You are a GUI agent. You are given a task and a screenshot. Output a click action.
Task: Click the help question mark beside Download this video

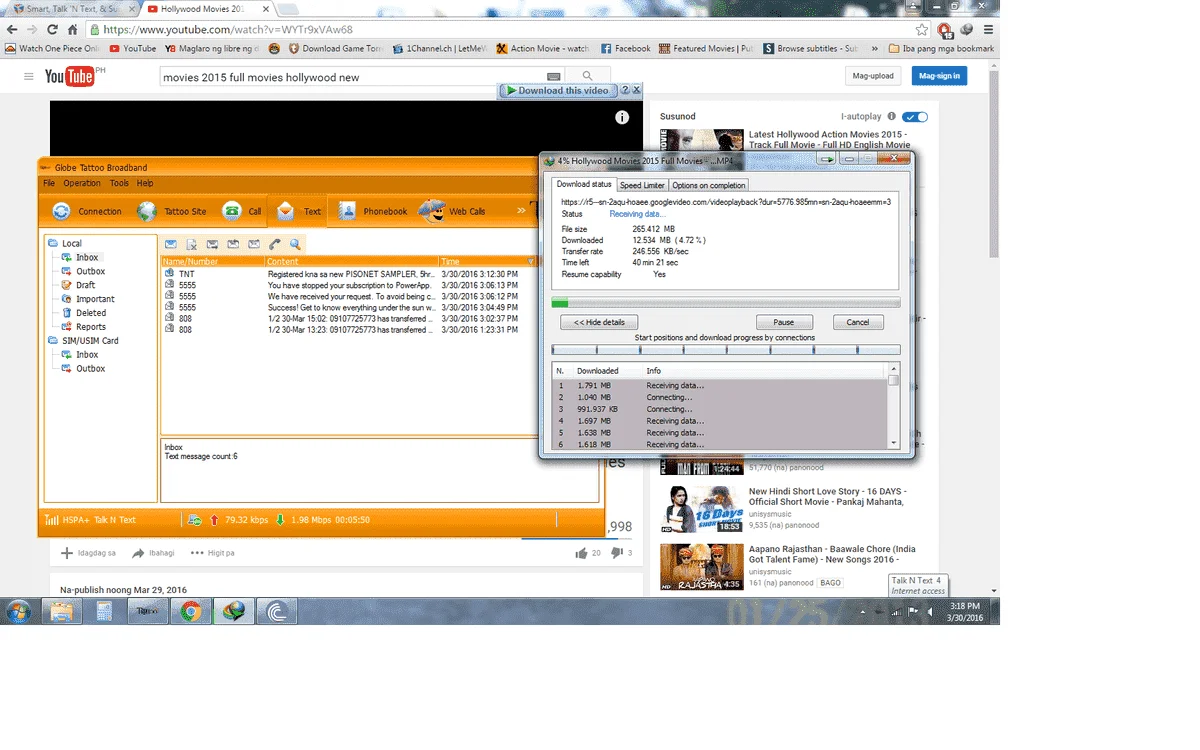point(625,90)
